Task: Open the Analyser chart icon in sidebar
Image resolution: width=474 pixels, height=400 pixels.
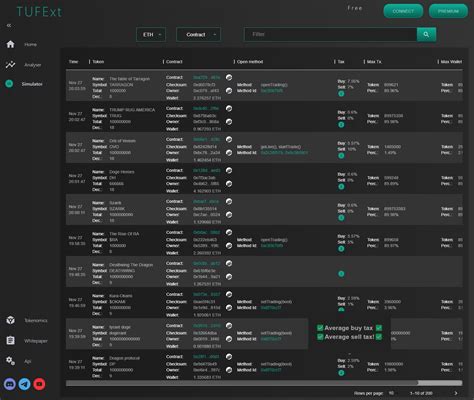Action: pyautogui.click(x=10, y=65)
